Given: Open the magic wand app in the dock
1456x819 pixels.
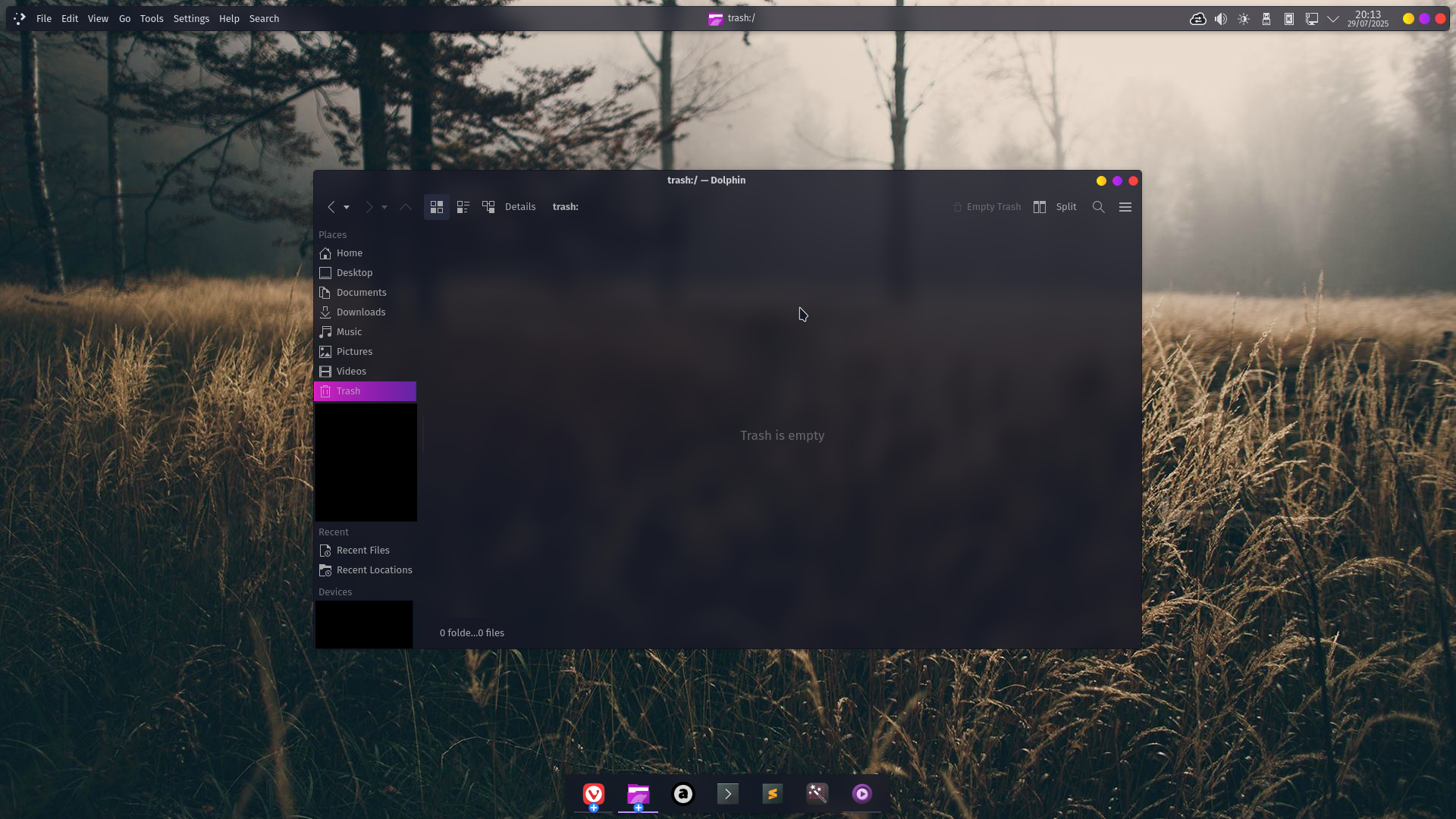Looking at the screenshot, I should [x=817, y=794].
